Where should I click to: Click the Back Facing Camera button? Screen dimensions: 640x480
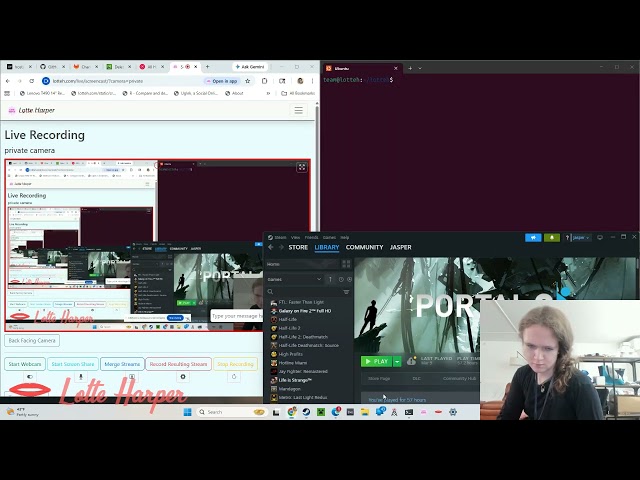pos(32,340)
